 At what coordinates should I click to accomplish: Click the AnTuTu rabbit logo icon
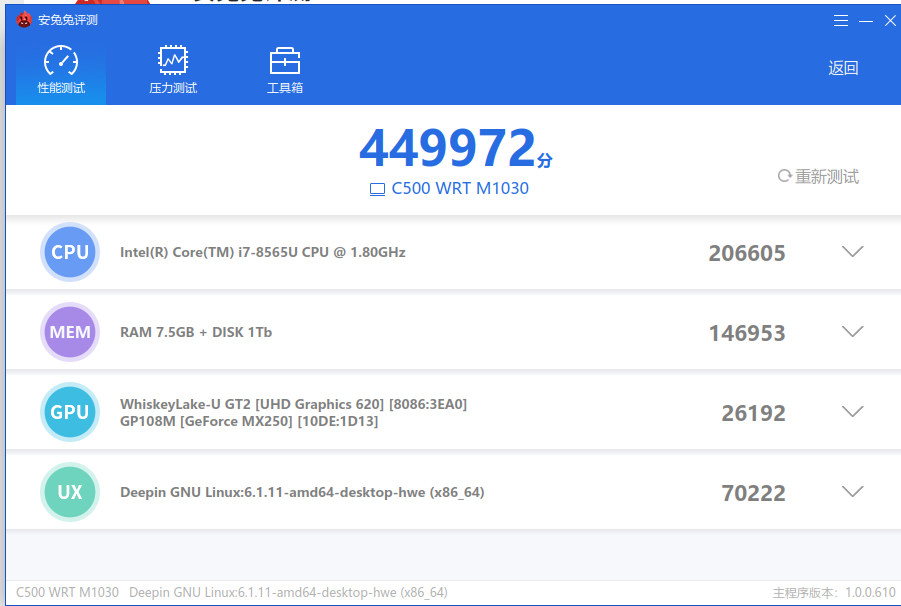[x=24, y=20]
